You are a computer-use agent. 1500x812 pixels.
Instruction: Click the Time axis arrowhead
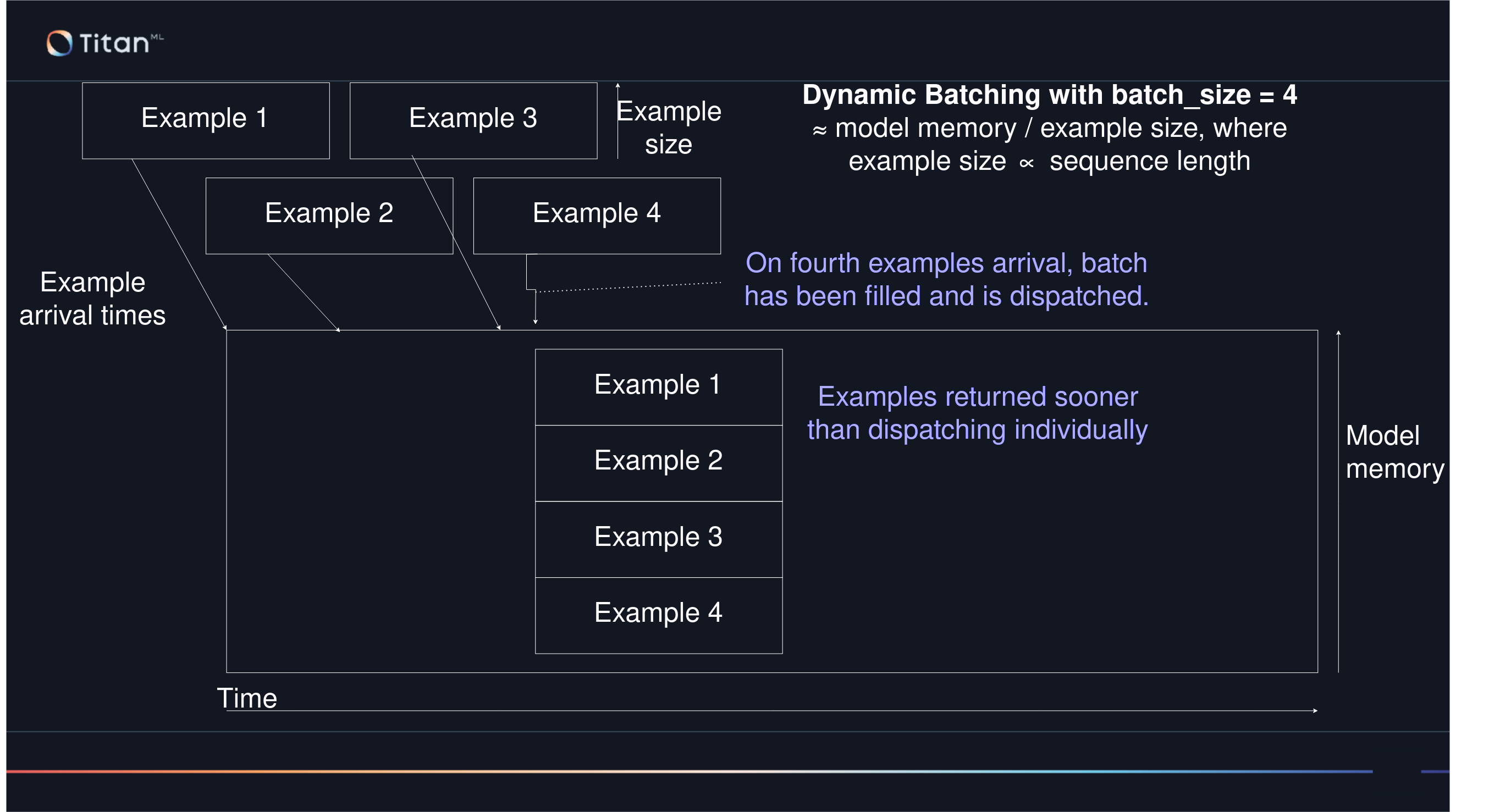tap(1315, 711)
